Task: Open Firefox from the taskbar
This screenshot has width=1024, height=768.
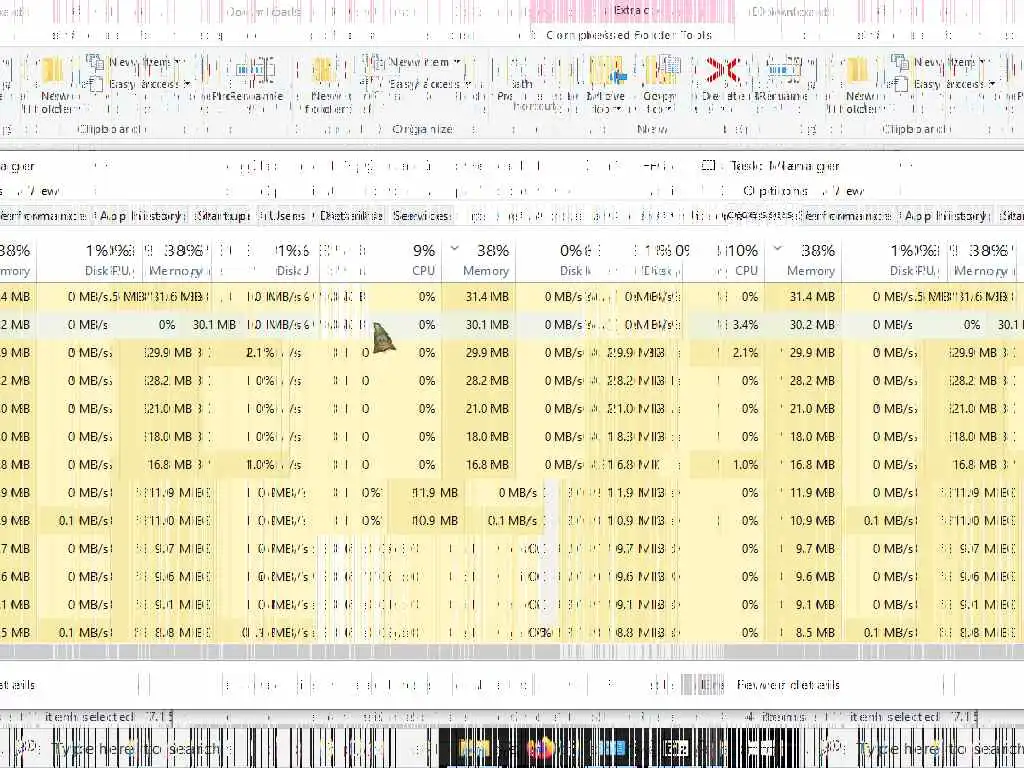Action: 541,748
